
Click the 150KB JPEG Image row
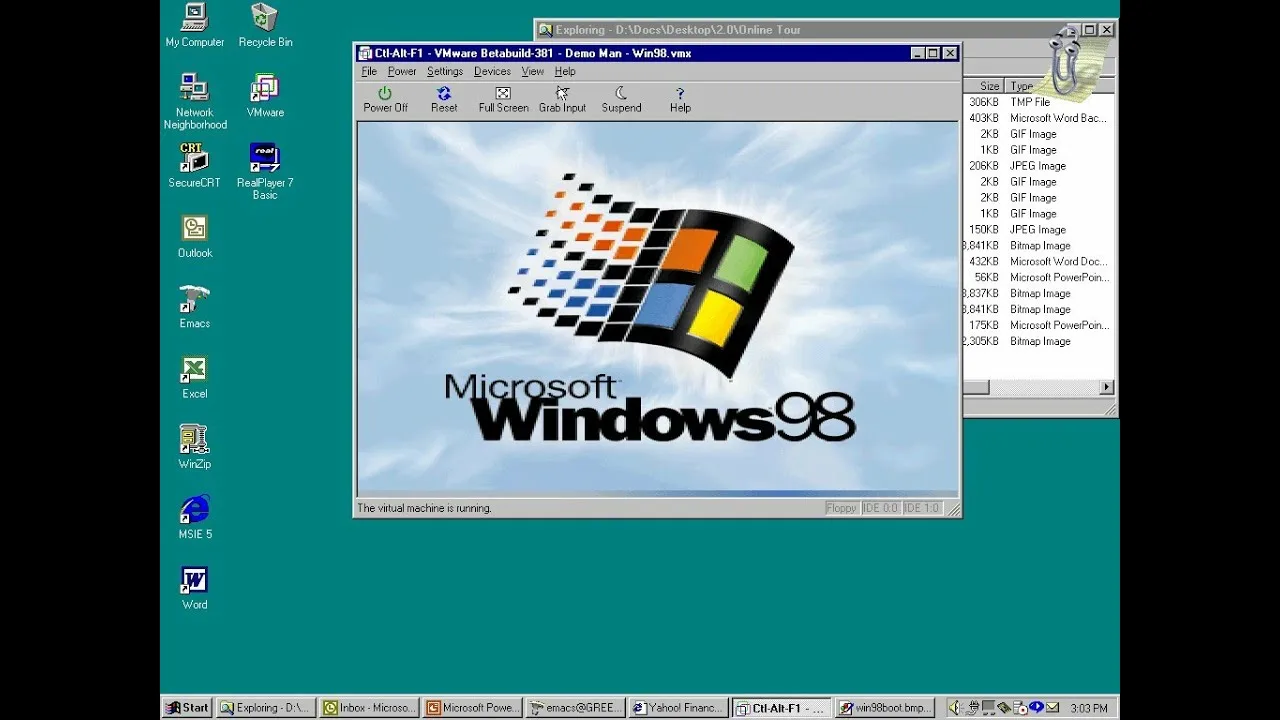click(x=1038, y=230)
